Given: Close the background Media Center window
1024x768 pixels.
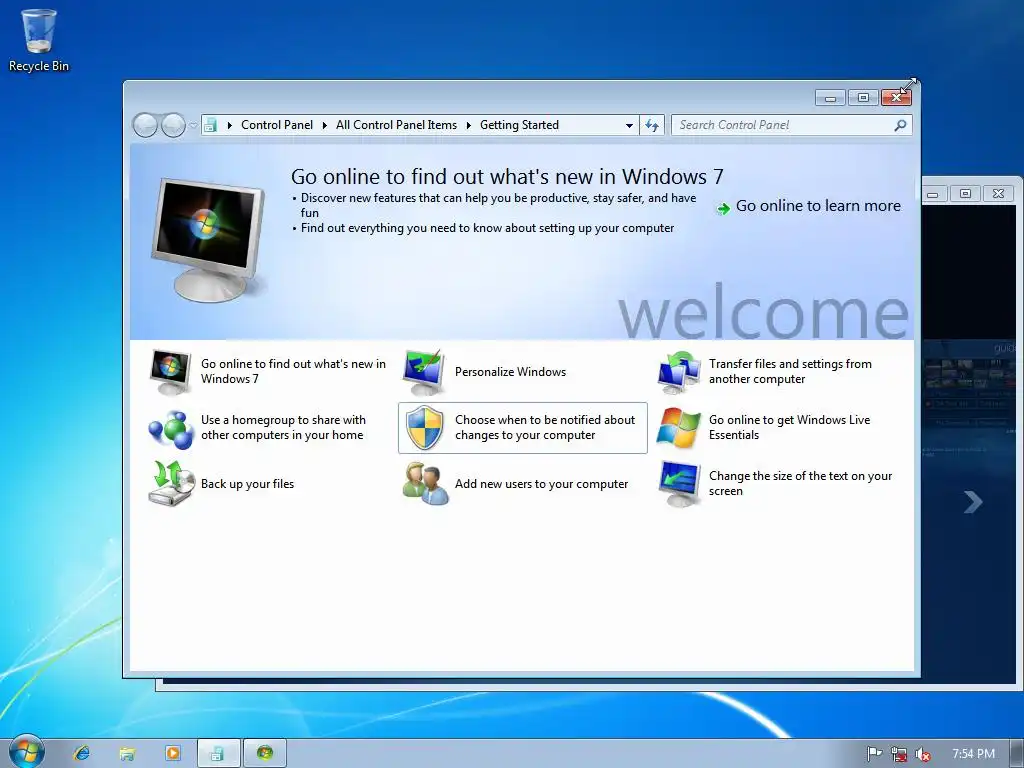Looking at the screenshot, I should click(x=999, y=194).
